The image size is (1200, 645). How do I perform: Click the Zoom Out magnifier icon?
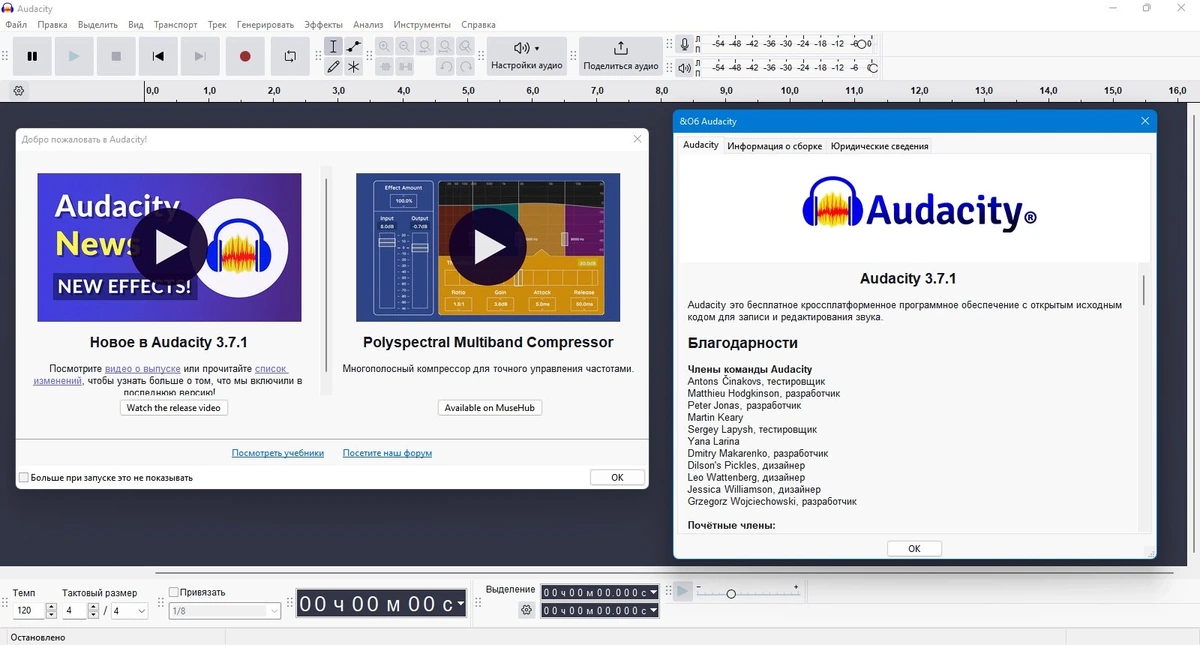click(x=405, y=47)
